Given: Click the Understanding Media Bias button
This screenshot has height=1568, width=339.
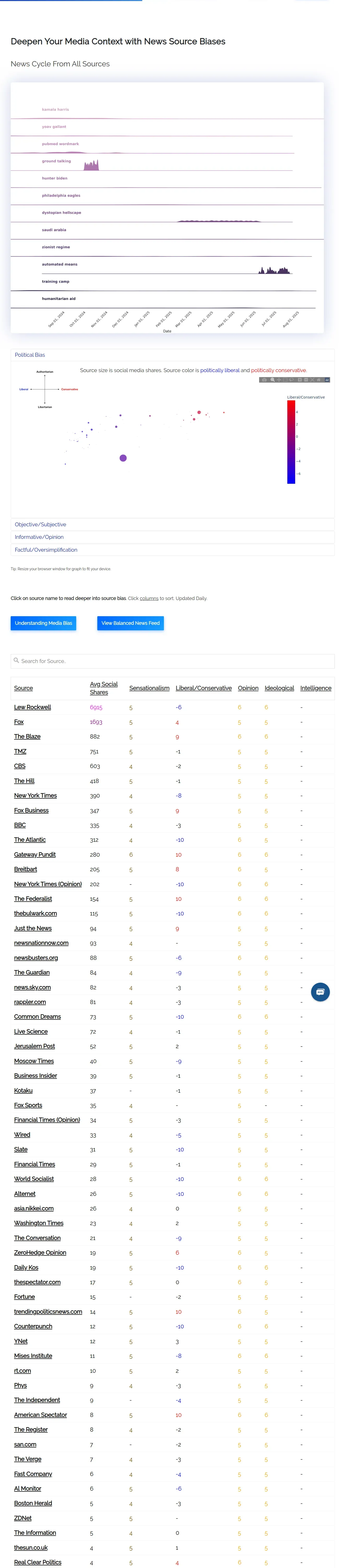Looking at the screenshot, I should [x=43, y=623].
